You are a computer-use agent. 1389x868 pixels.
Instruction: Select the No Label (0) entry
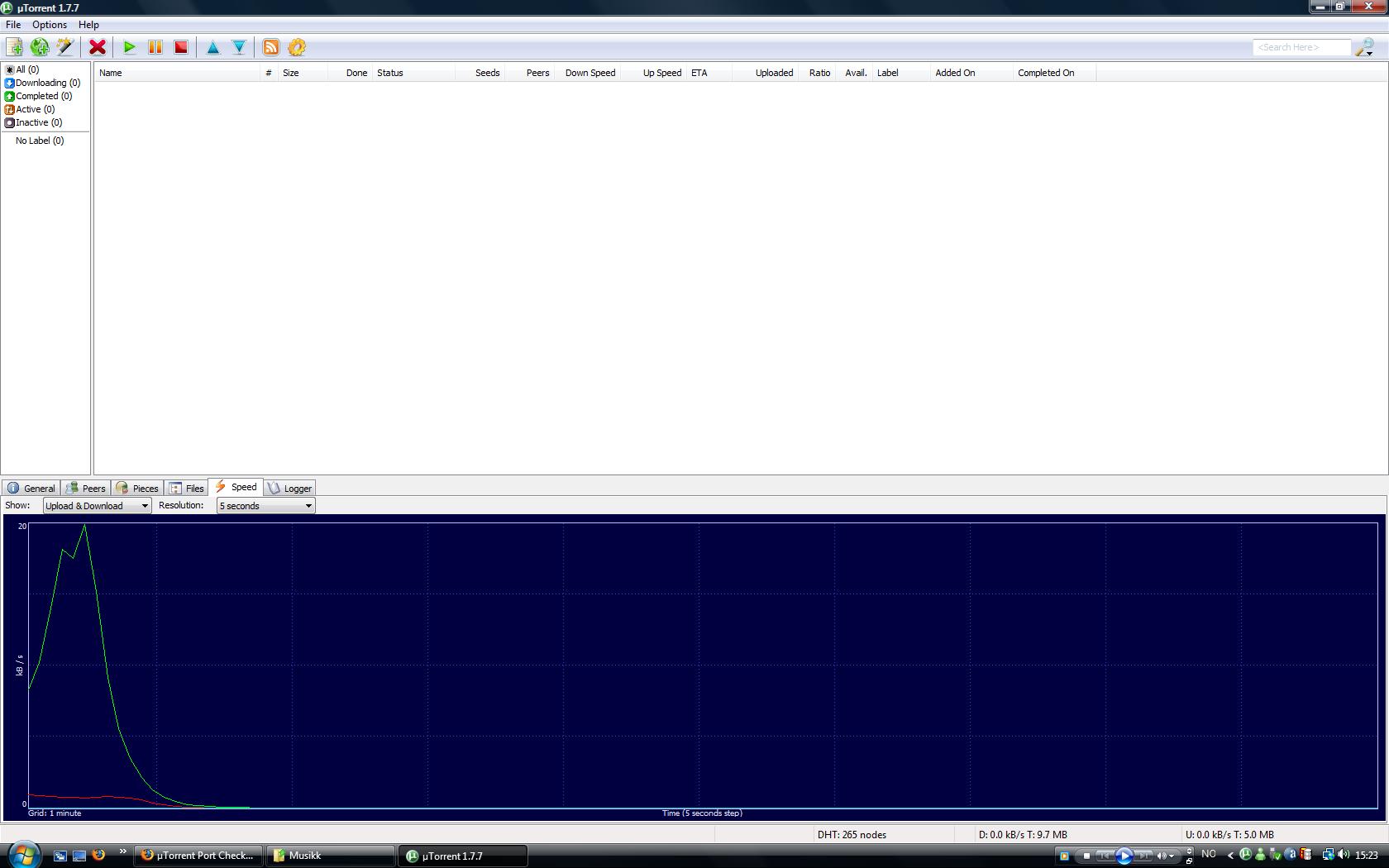(40, 141)
